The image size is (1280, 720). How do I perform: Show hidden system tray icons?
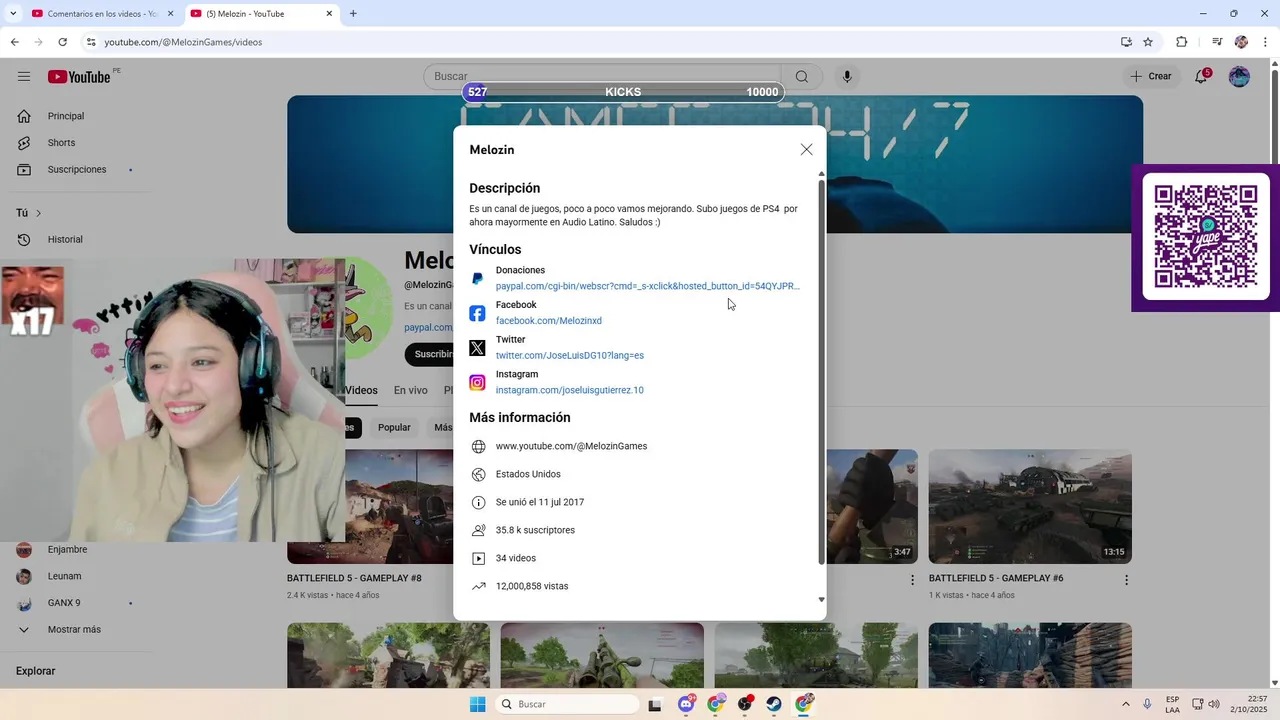point(1125,704)
